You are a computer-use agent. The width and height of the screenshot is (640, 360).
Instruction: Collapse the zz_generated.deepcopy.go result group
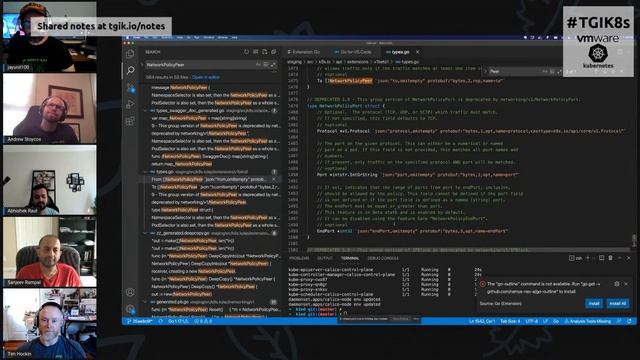point(146,233)
